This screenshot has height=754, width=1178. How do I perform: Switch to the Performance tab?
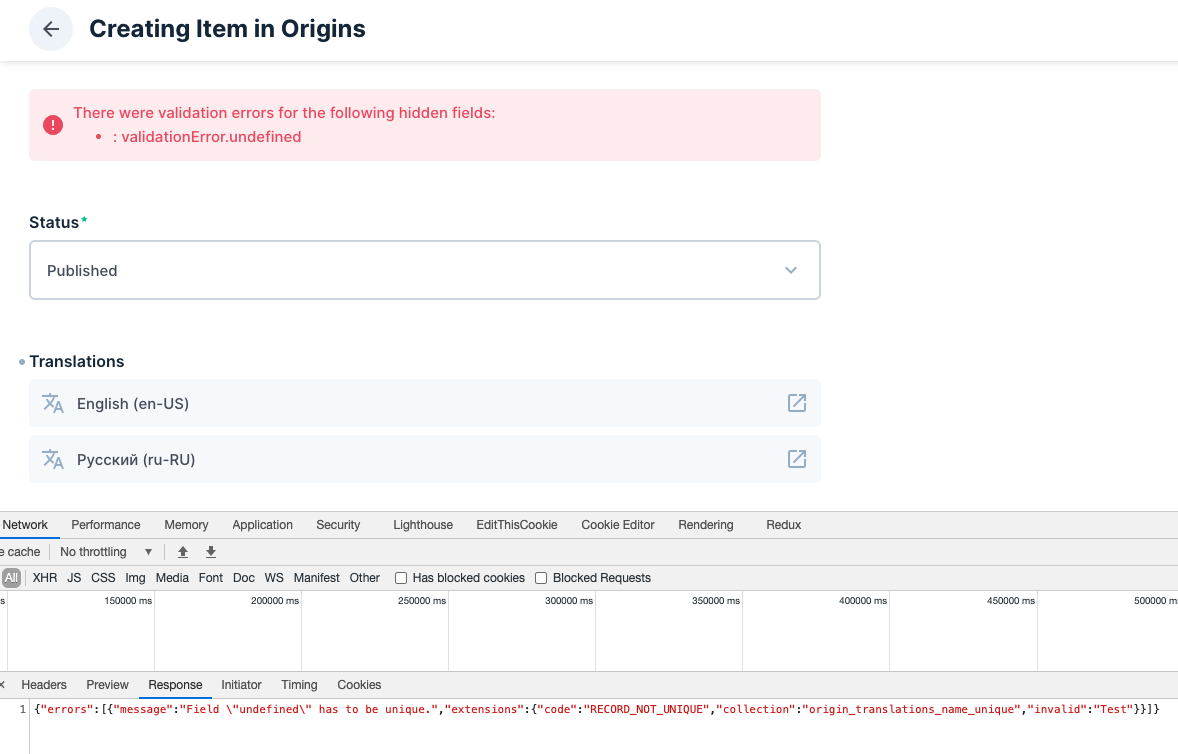(x=106, y=525)
